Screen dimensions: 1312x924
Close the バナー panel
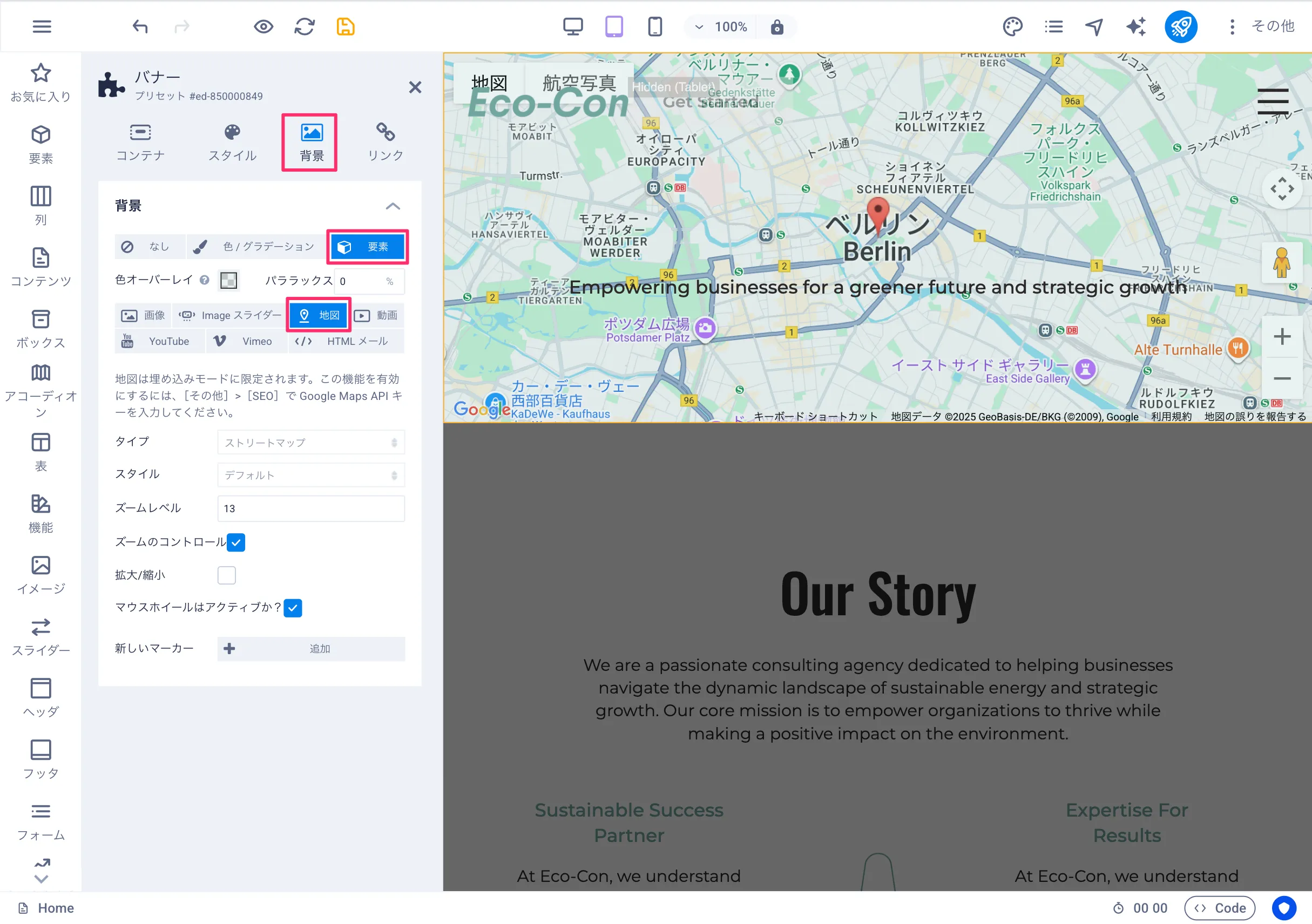click(x=415, y=87)
